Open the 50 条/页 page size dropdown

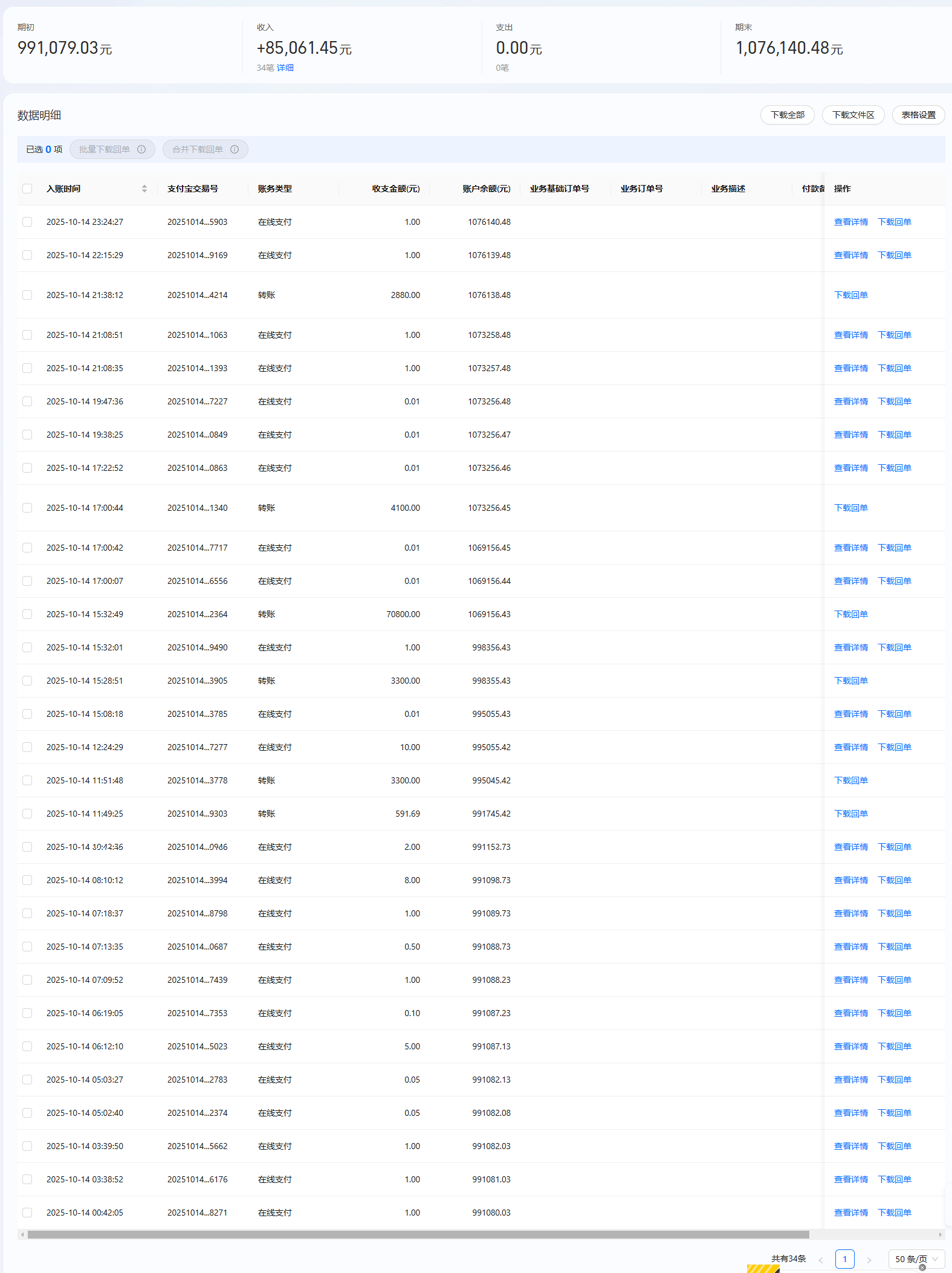tap(916, 1259)
